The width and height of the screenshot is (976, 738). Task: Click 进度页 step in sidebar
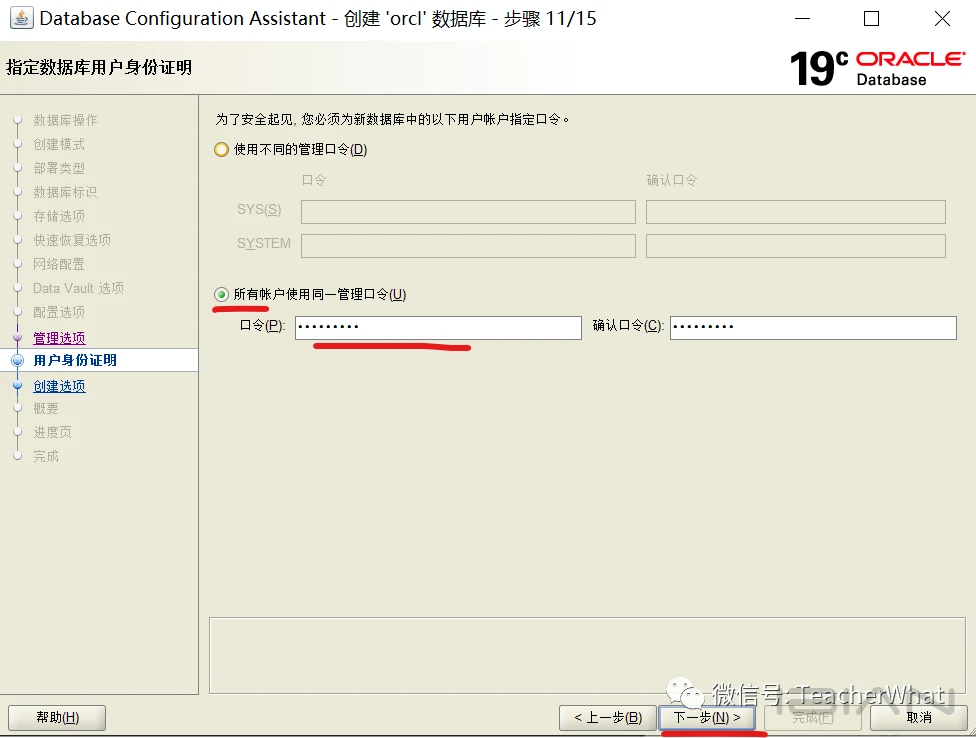click(52, 432)
